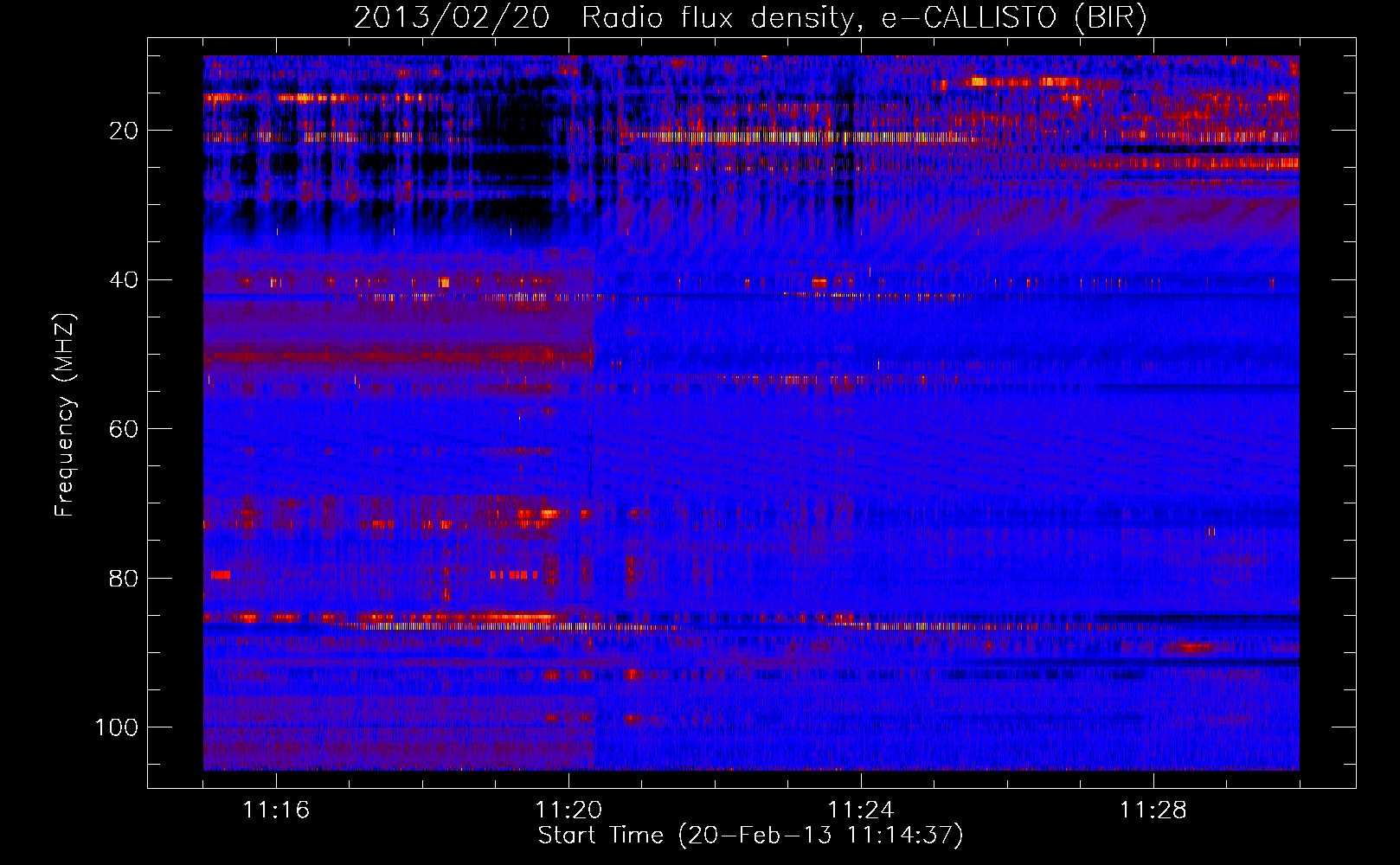This screenshot has width=1400, height=865.
Task: Click the 80 frequency tick label
Action: 124,578
